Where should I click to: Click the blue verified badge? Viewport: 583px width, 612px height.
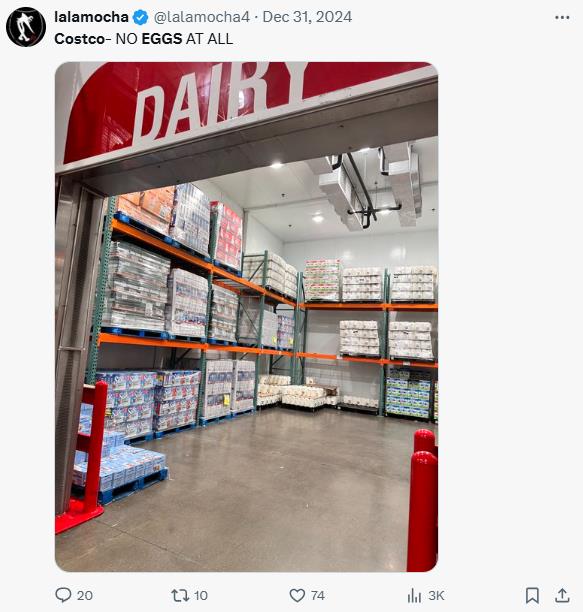click(140, 17)
